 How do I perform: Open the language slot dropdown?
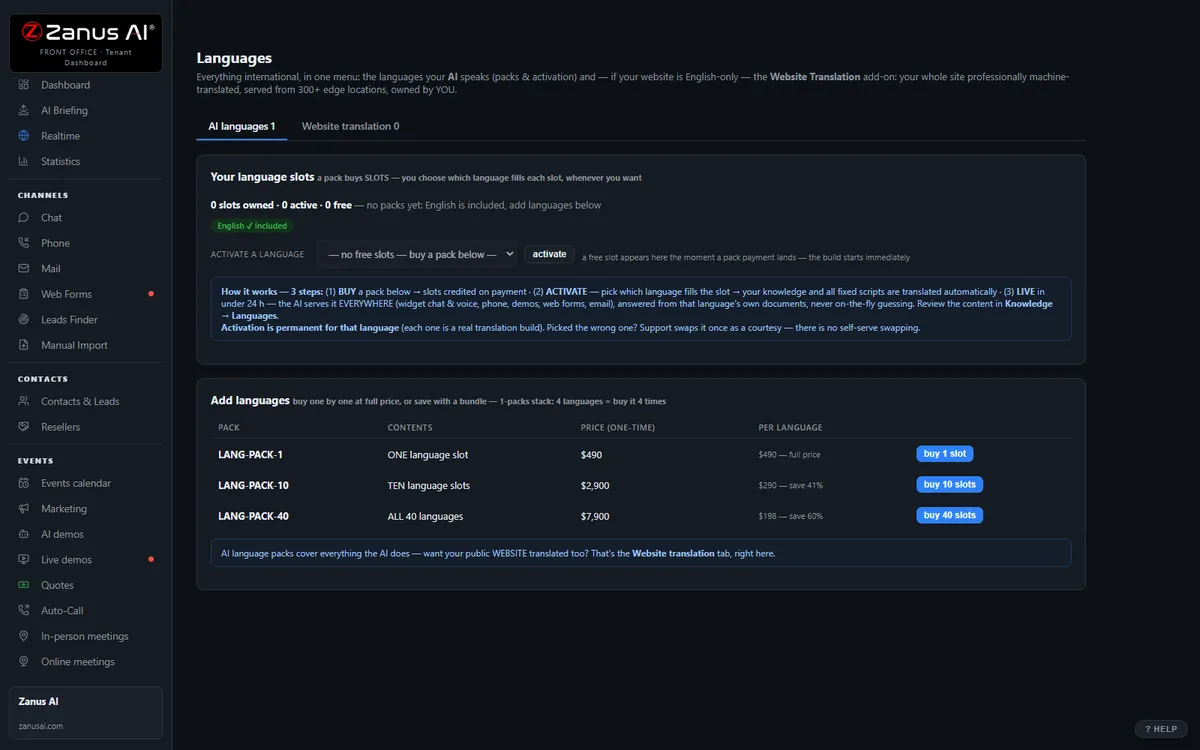(x=416, y=254)
